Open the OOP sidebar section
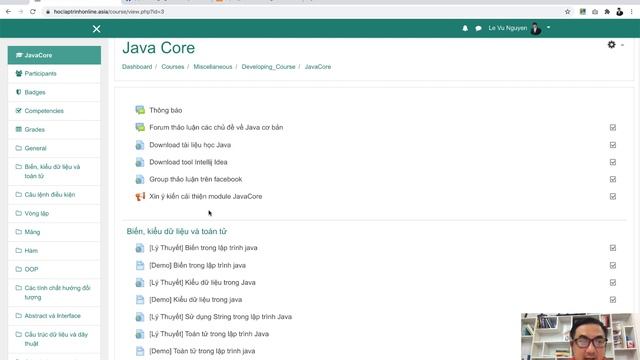 [54, 269]
